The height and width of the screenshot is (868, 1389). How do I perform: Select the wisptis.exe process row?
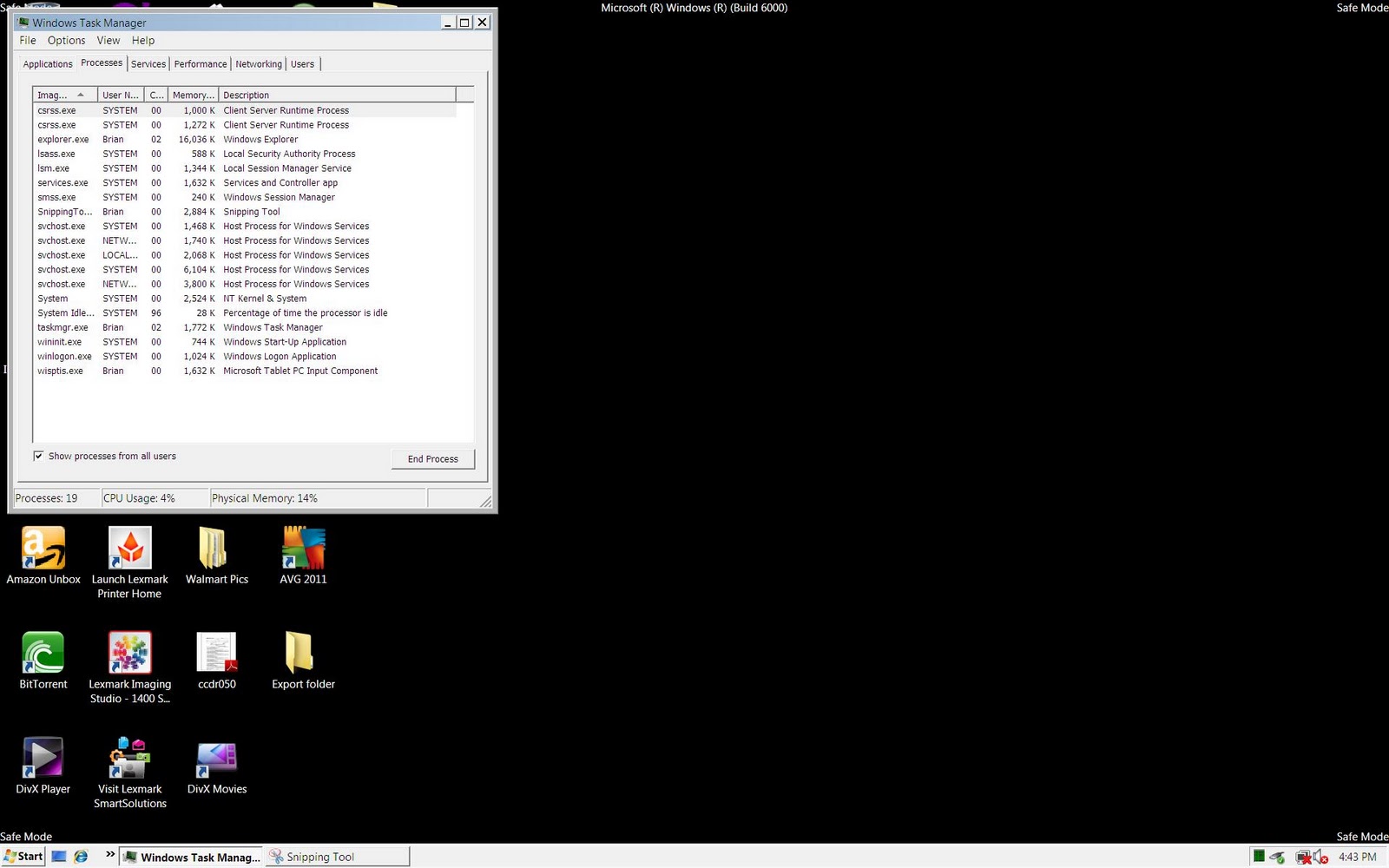(x=245, y=371)
